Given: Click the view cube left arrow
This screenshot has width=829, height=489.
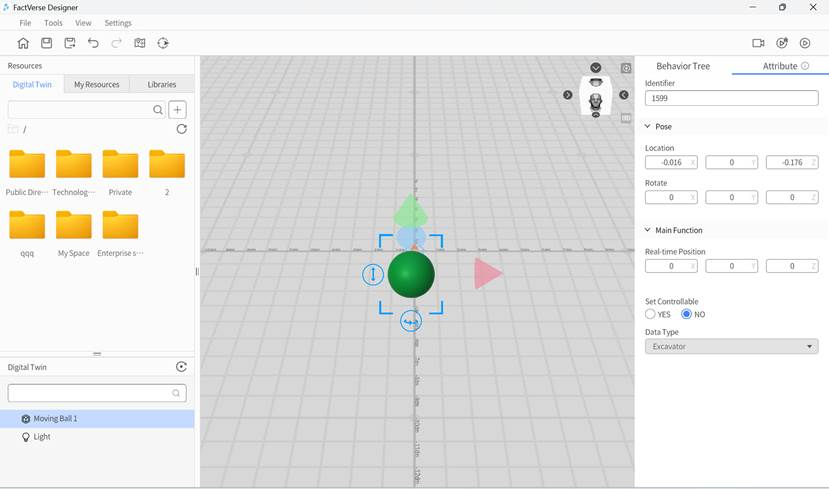Looking at the screenshot, I should pyautogui.click(x=567, y=95).
